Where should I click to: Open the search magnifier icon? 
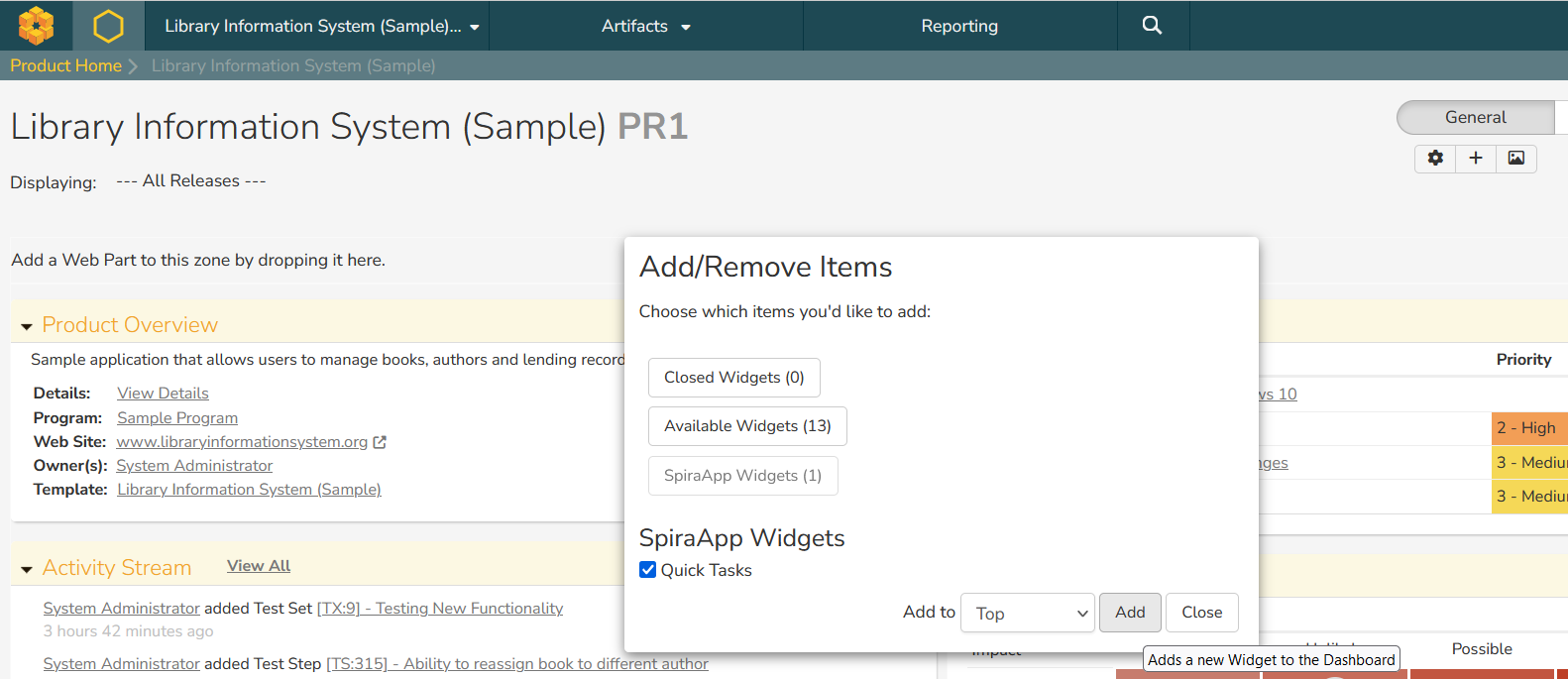1152,26
